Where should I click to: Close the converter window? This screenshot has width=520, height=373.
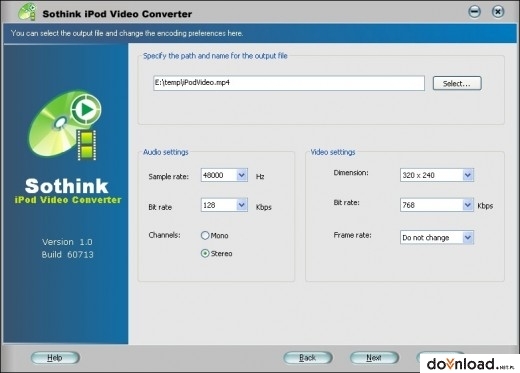[498, 12]
